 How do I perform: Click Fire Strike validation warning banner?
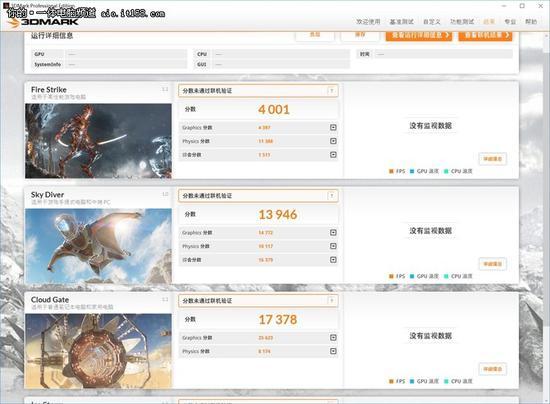pyautogui.click(x=258, y=91)
